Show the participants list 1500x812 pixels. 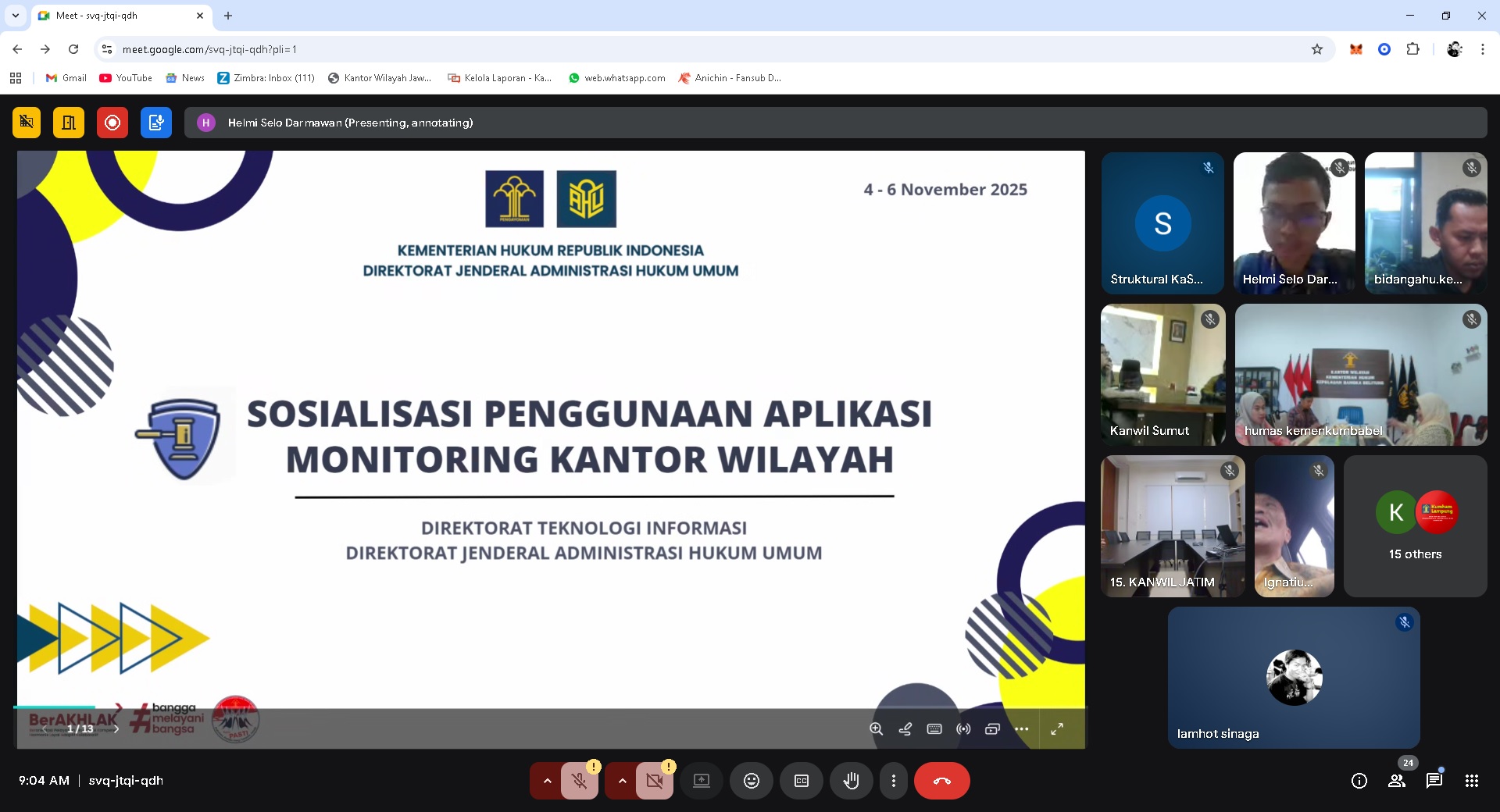(x=1397, y=781)
